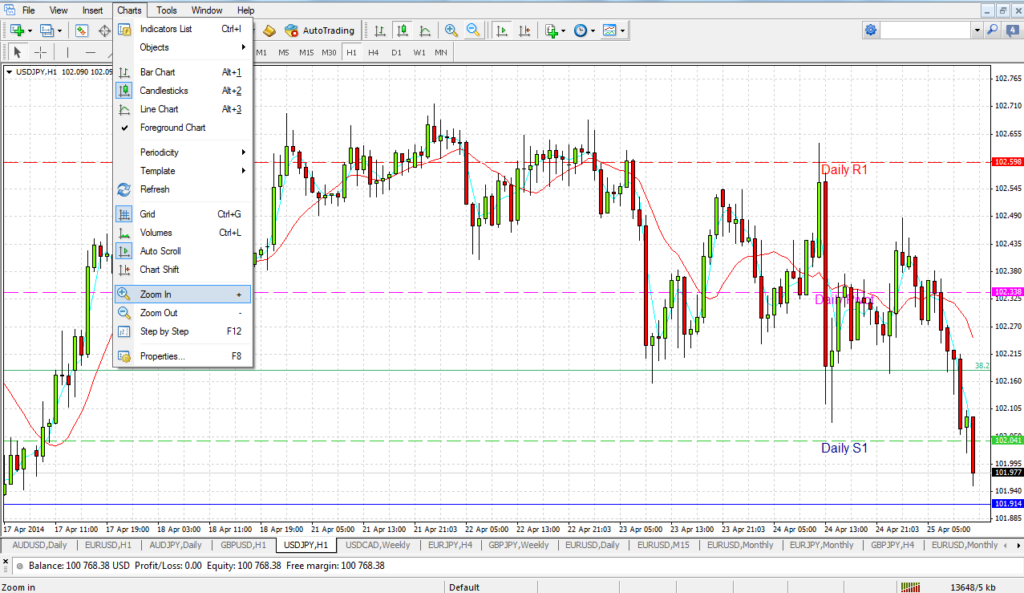1024x593 pixels.
Task: Click the blue 101.914 price label
Action: [1008, 504]
